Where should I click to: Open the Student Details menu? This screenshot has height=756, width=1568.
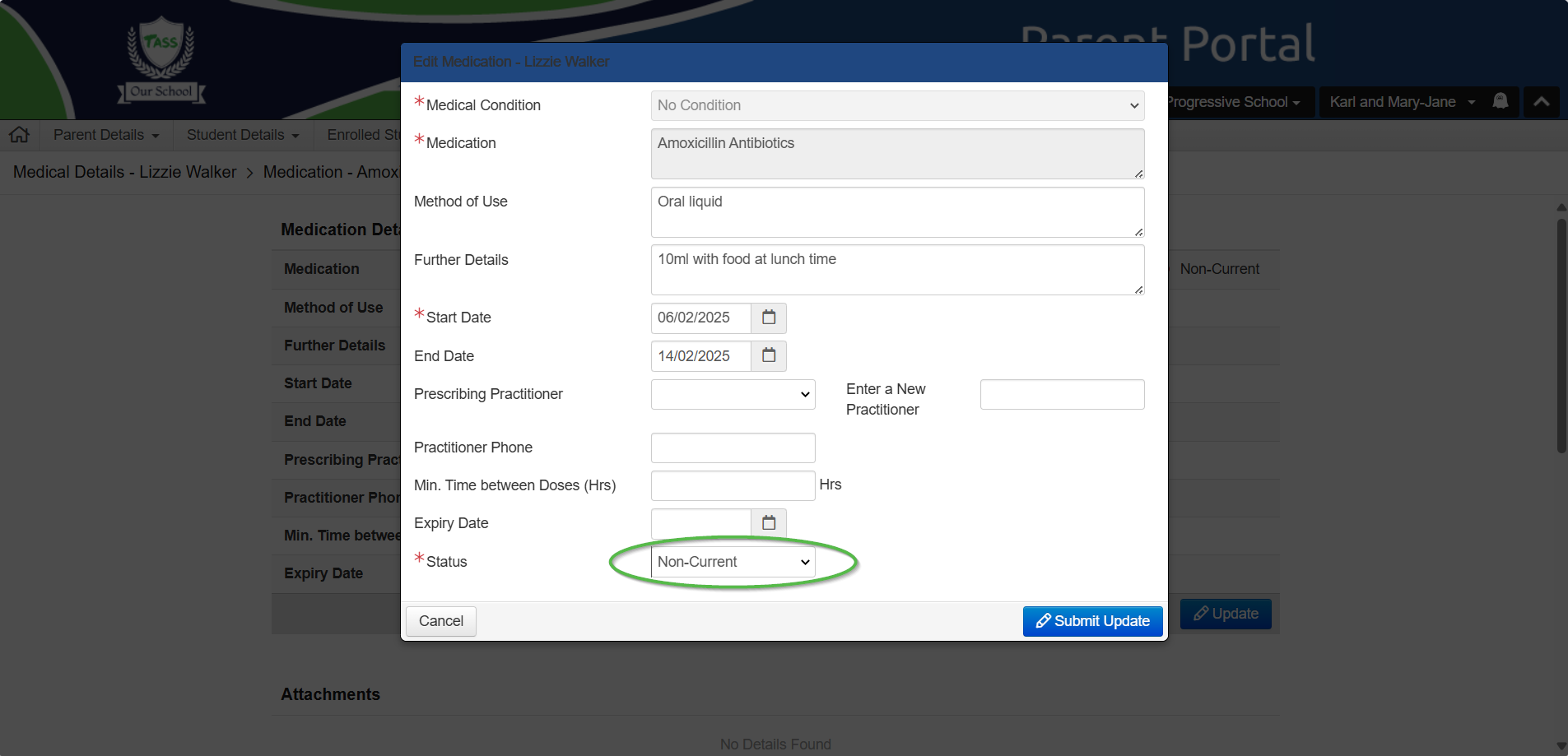(x=243, y=135)
